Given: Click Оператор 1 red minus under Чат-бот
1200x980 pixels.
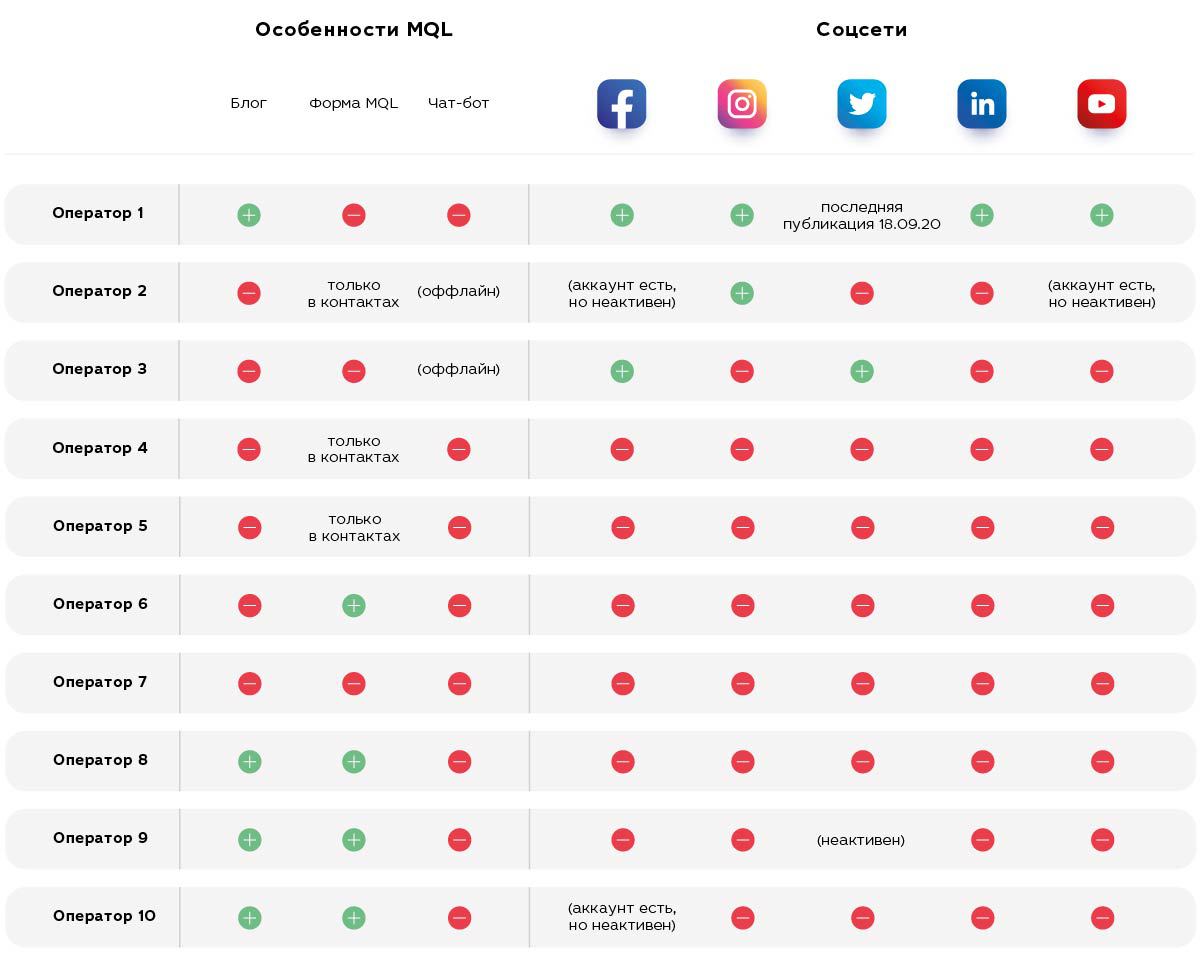Looking at the screenshot, I should (x=459, y=215).
